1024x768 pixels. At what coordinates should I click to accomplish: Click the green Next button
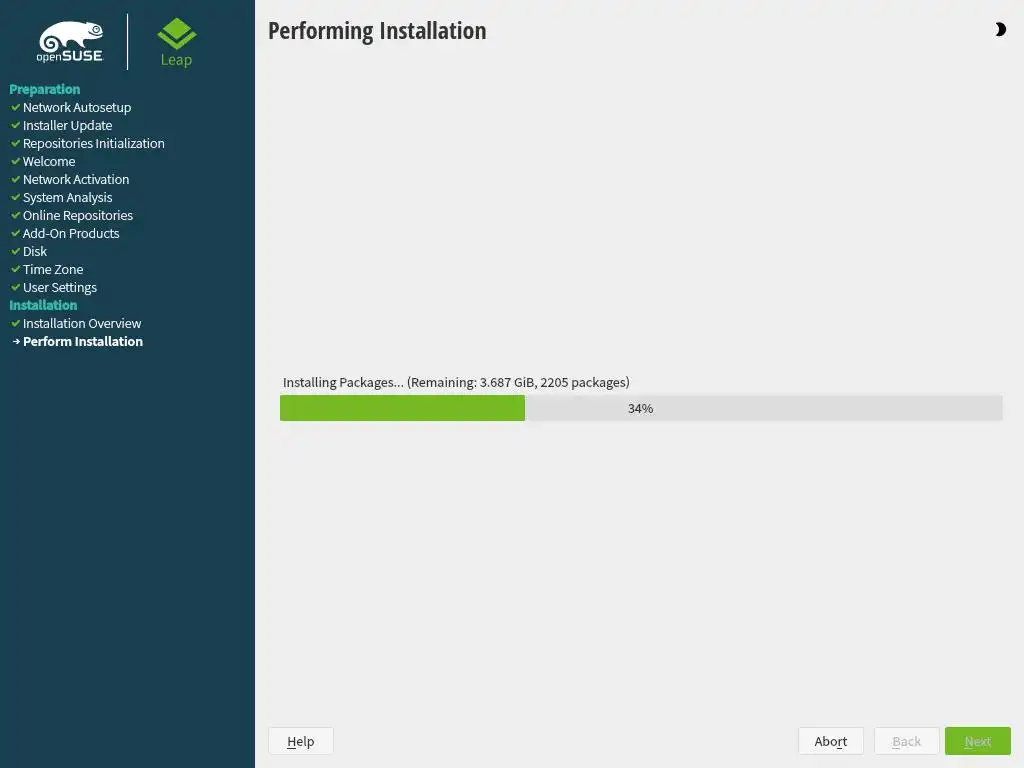pyautogui.click(x=978, y=741)
